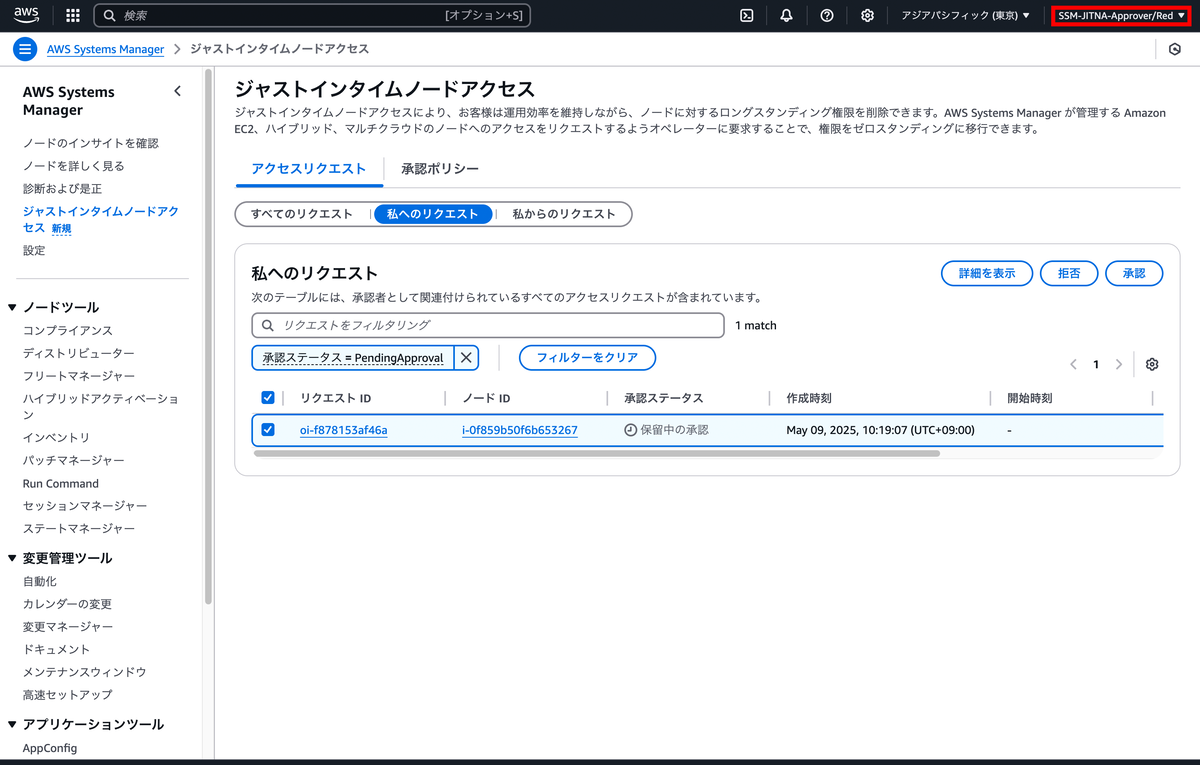Open 診断および是正 in sidebar
This screenshot has height=765, width=1200.
pos(62,189)
